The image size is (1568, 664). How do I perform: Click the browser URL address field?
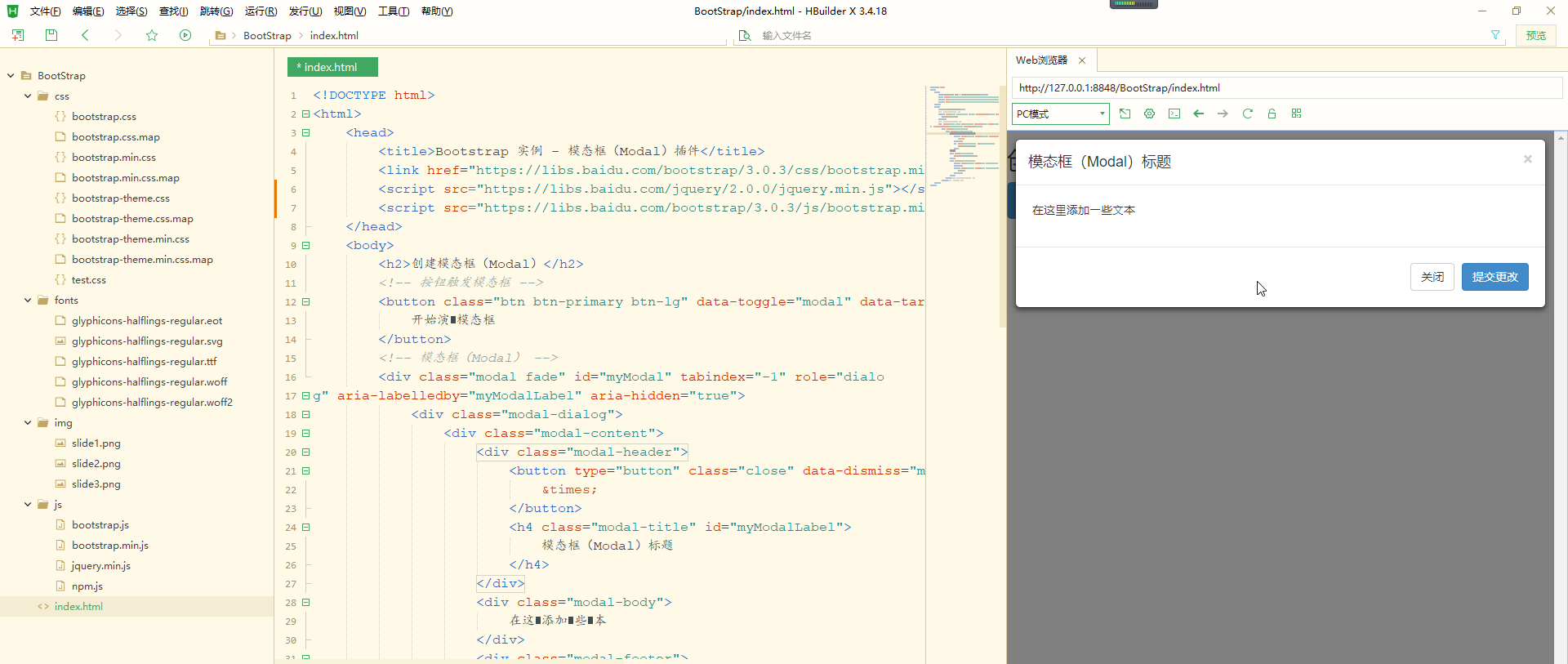point(1287,87)
